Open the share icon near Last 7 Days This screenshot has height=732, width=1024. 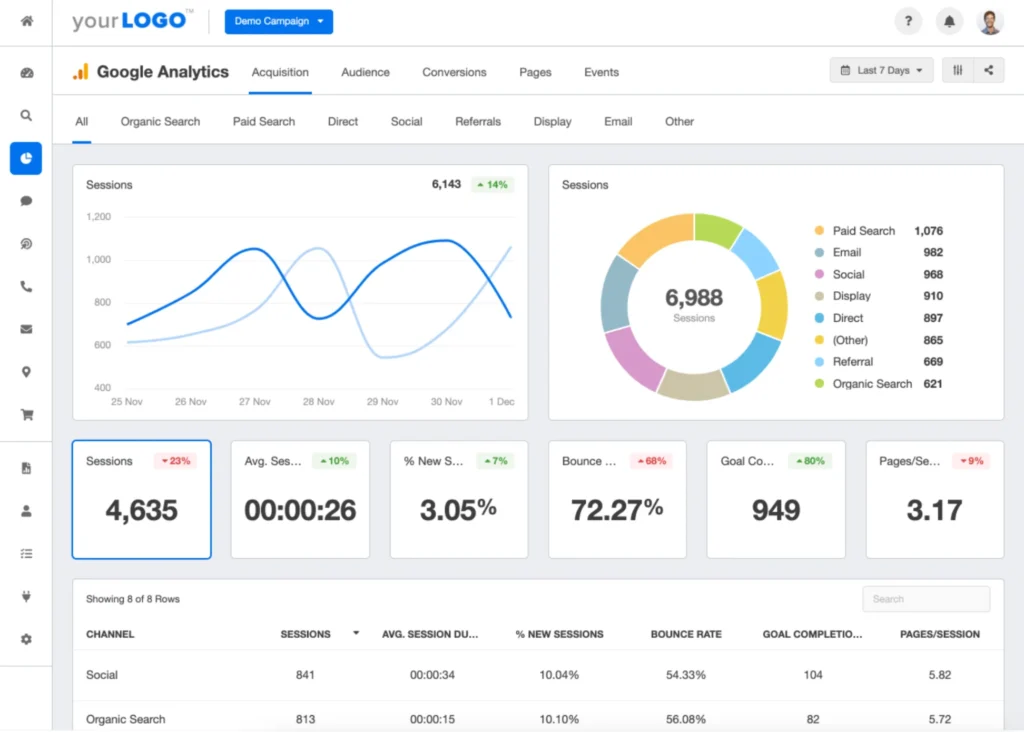tap(990, 70)
